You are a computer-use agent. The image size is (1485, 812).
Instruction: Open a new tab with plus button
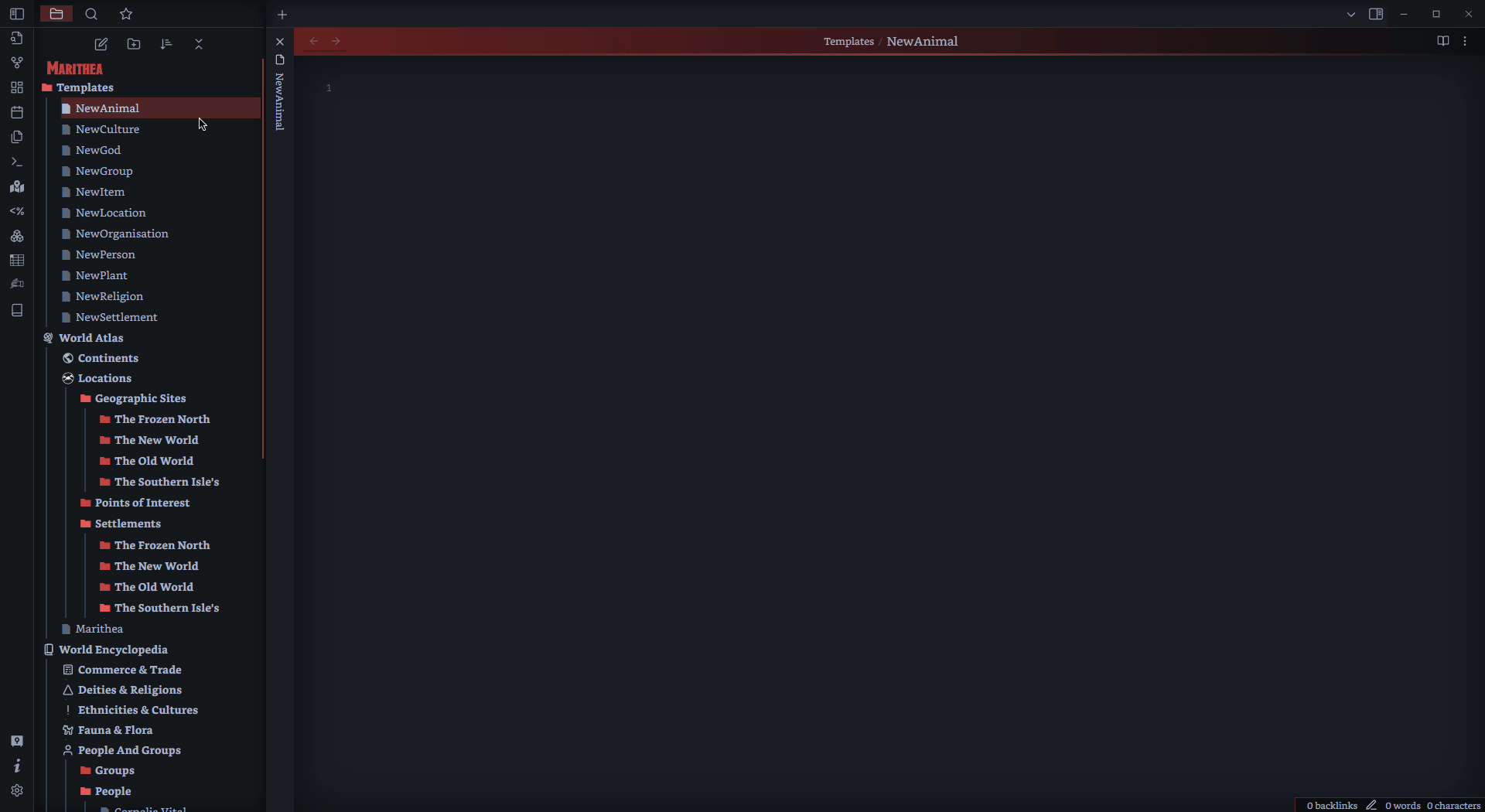click(x=282, y=15)
